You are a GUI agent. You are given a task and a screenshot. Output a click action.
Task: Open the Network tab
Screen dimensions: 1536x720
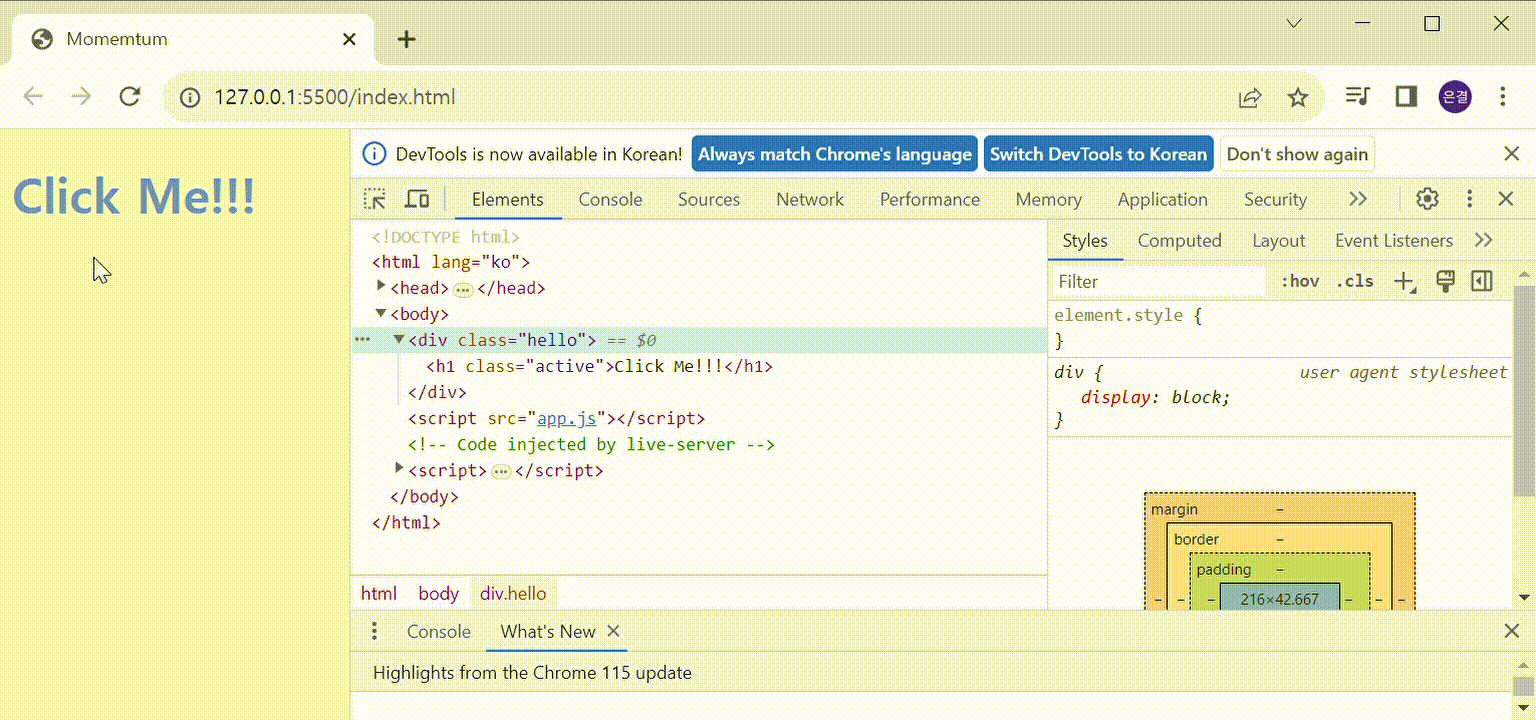click(810, 199)
